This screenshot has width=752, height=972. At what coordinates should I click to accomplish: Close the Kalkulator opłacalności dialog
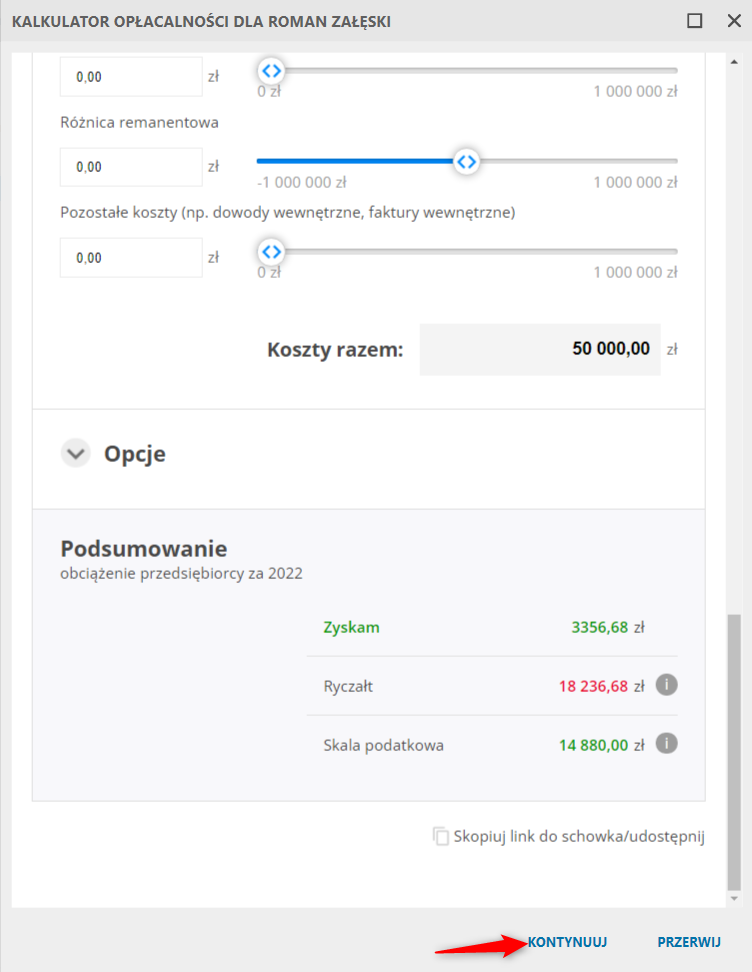(x=733, y=20)
